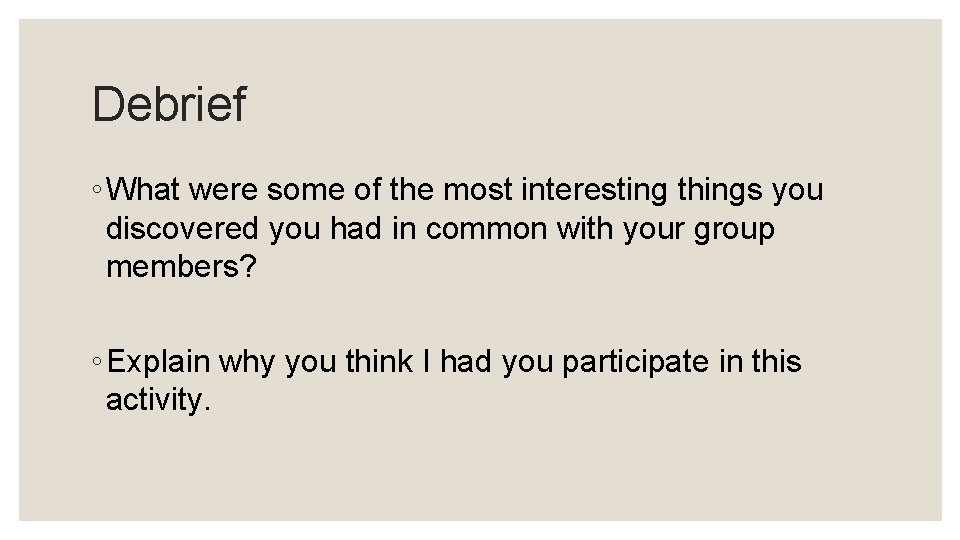Image resolution: width=960 pixels, height=540 pixels.
Task: Click the word "interesting" in first bullet
Action: 594,189
